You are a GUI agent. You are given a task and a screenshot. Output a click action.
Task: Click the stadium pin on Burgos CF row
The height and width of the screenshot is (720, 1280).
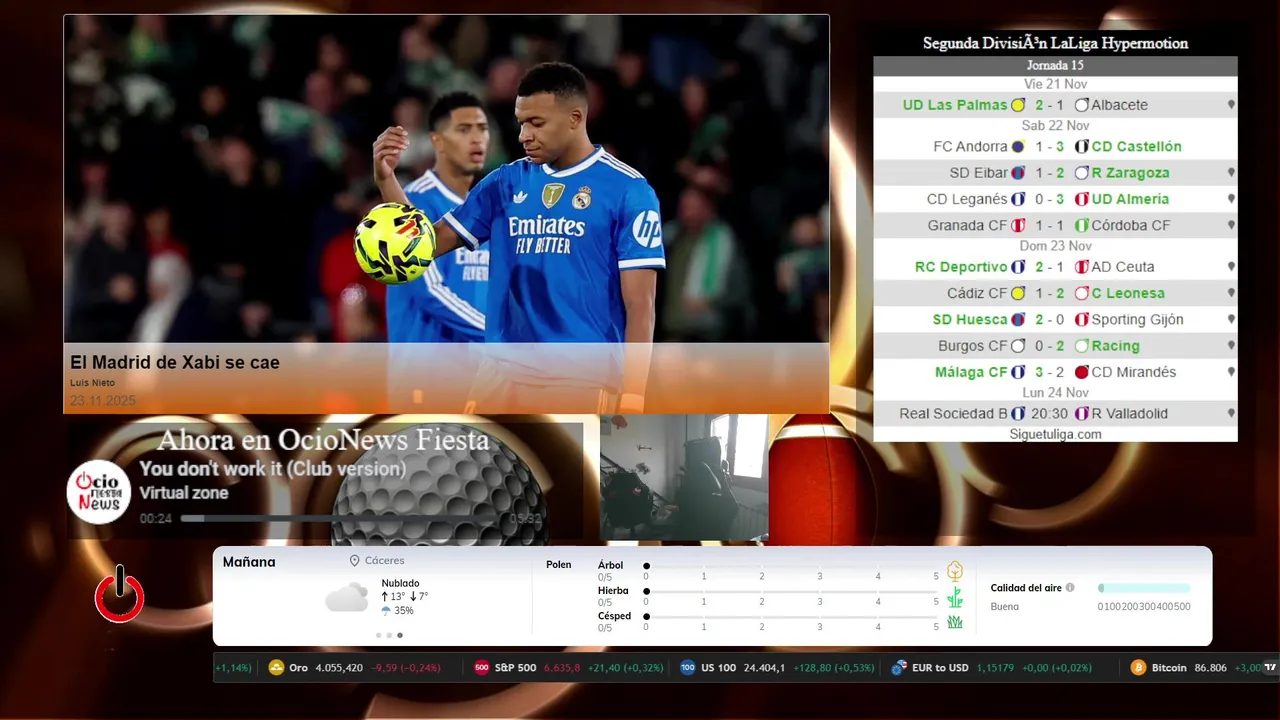pos(1231,346)
